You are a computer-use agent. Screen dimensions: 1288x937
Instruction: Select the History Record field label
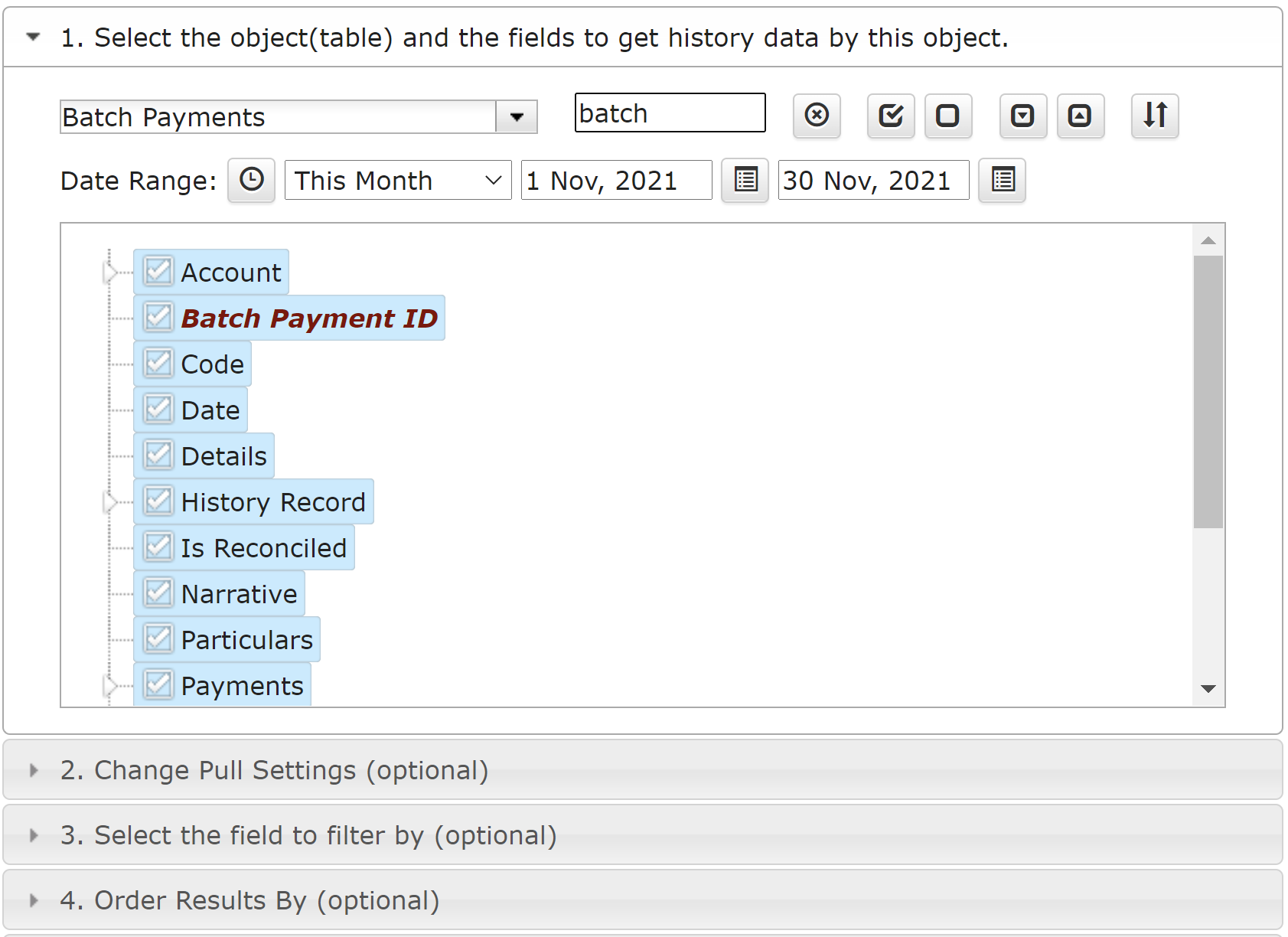coord(273,502)
